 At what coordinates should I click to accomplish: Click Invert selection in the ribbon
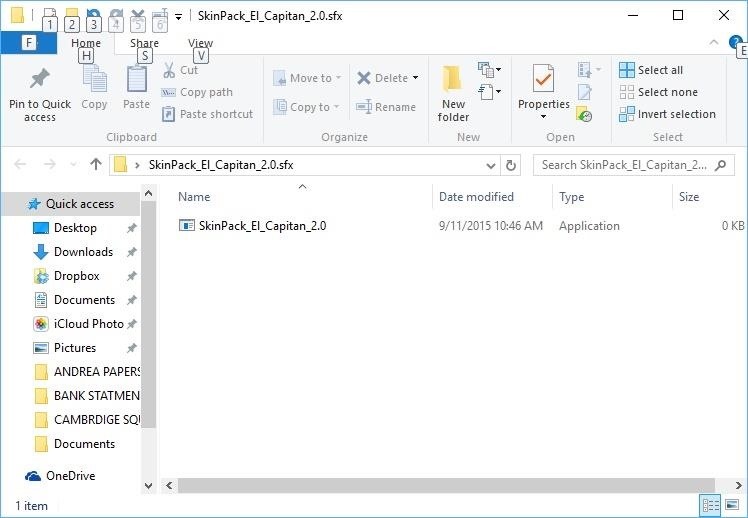coord(667,114)
